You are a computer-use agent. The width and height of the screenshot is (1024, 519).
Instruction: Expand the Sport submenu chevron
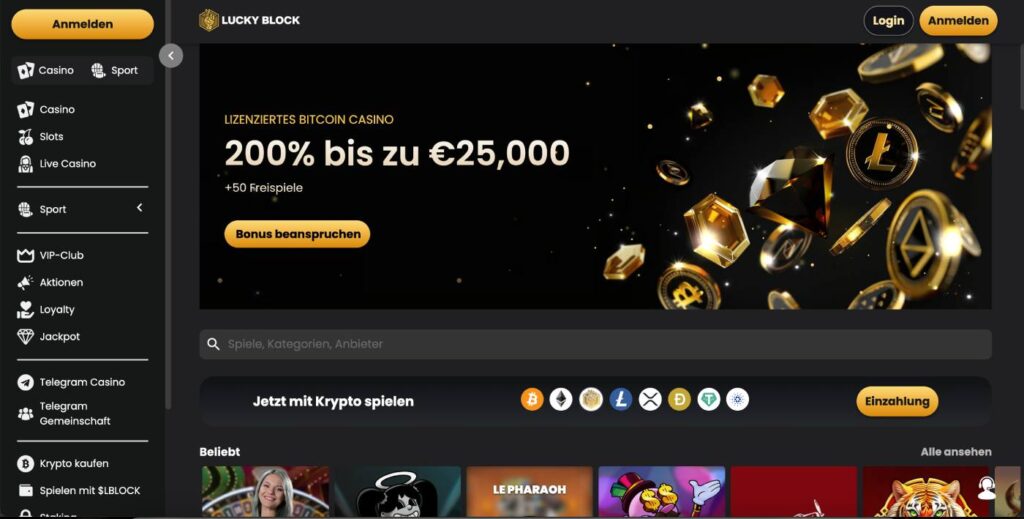click(x=139, y=208)
